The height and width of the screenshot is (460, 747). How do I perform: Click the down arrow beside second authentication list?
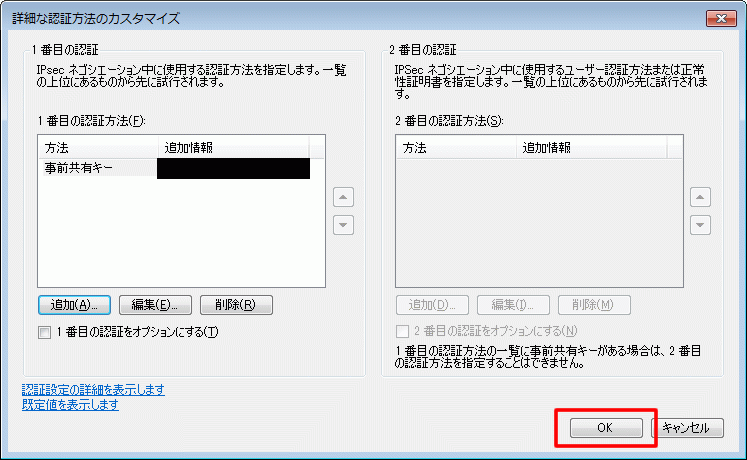(700, 225)
